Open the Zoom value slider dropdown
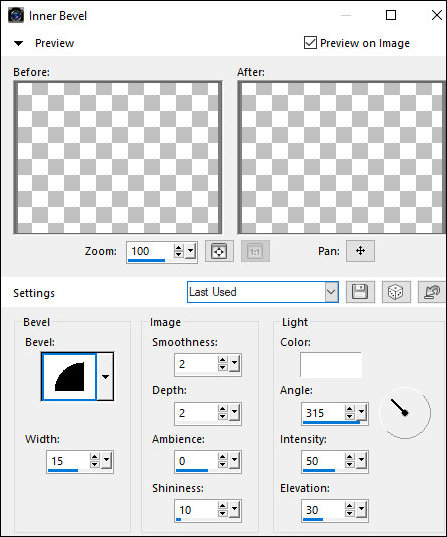447x537 pixels. pos(191,252)
